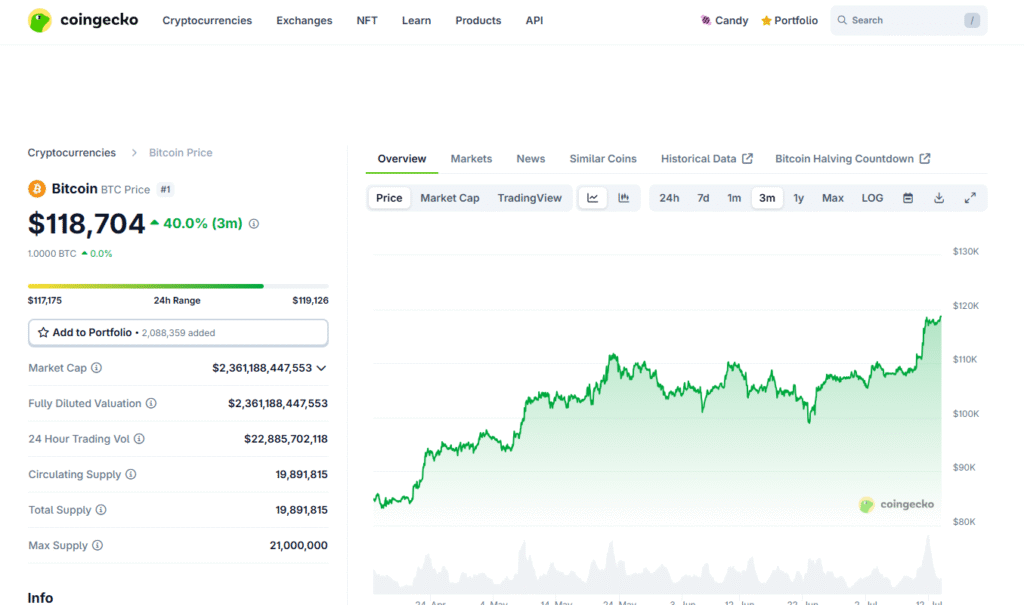Image resolution: width=1024 pixels, height=605 pixels.
Task: Click the $2,361,188,447,553 Market Cap value
Action: pos(262,368)
